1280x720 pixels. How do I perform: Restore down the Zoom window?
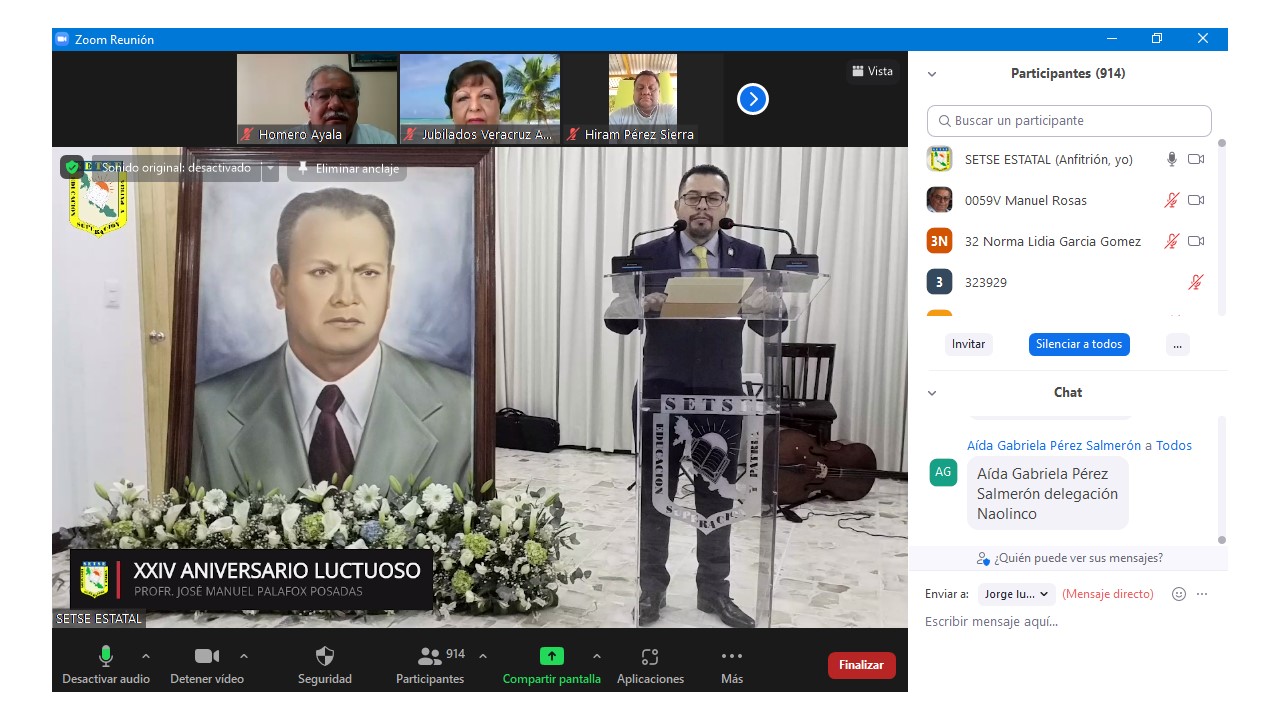[x=1157, y=39]
